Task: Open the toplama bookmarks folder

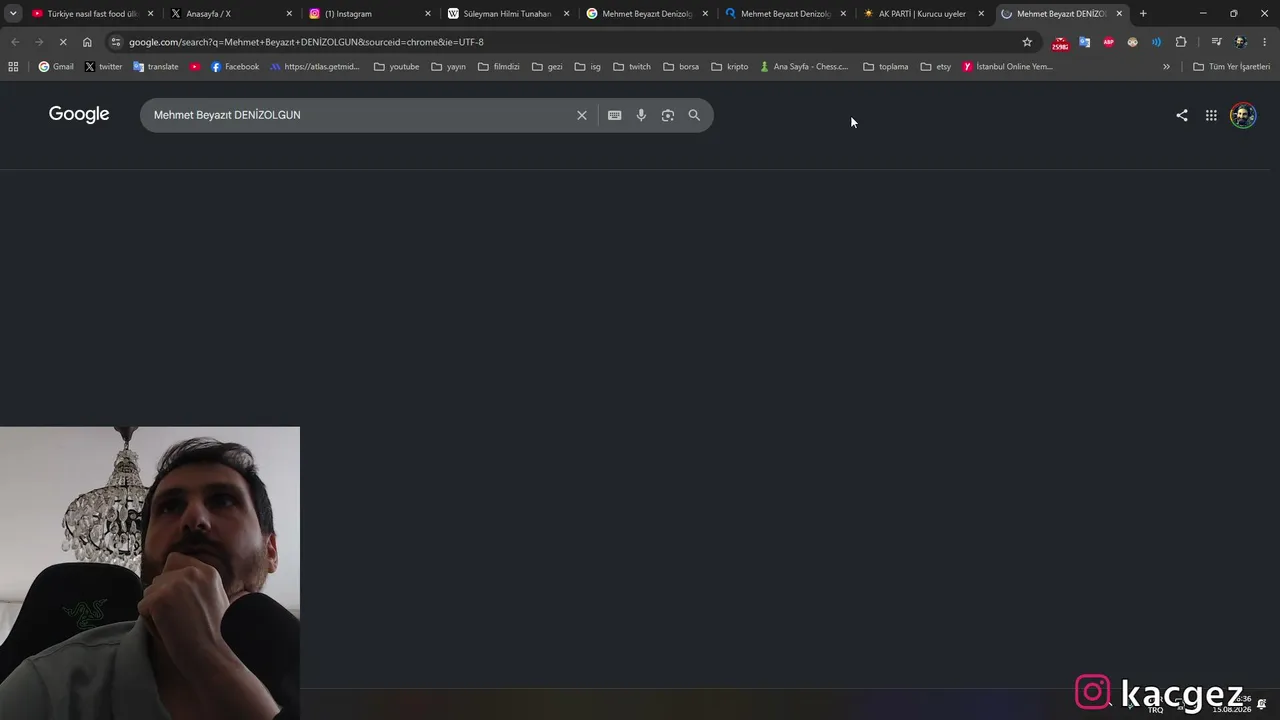Action: click(885, 67)
